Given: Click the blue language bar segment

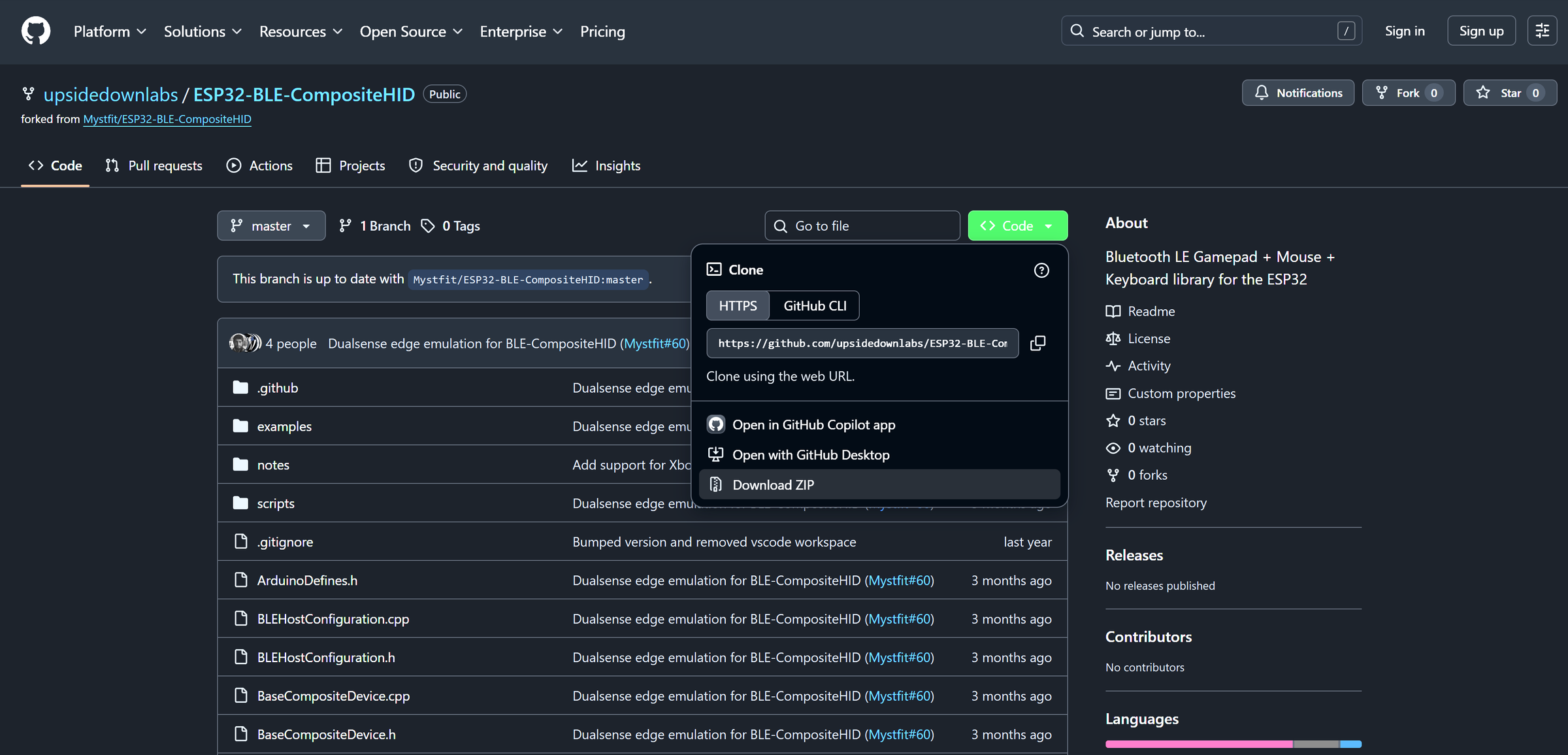Looking at the screenshot, I should point(1351,744).
